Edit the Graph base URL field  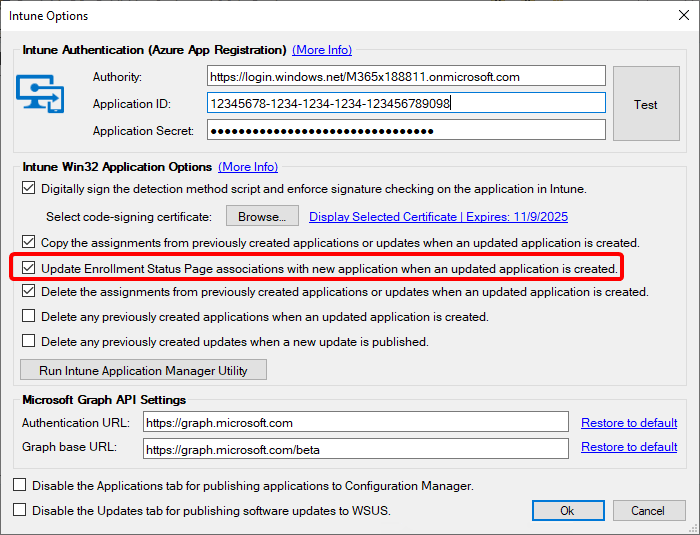[x=356, y=449]
